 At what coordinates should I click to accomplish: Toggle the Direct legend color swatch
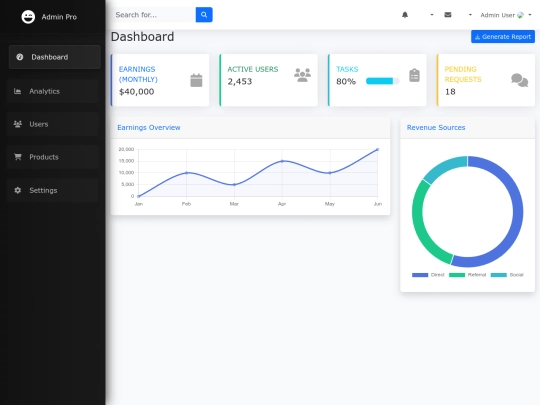[x=420, y=275]
